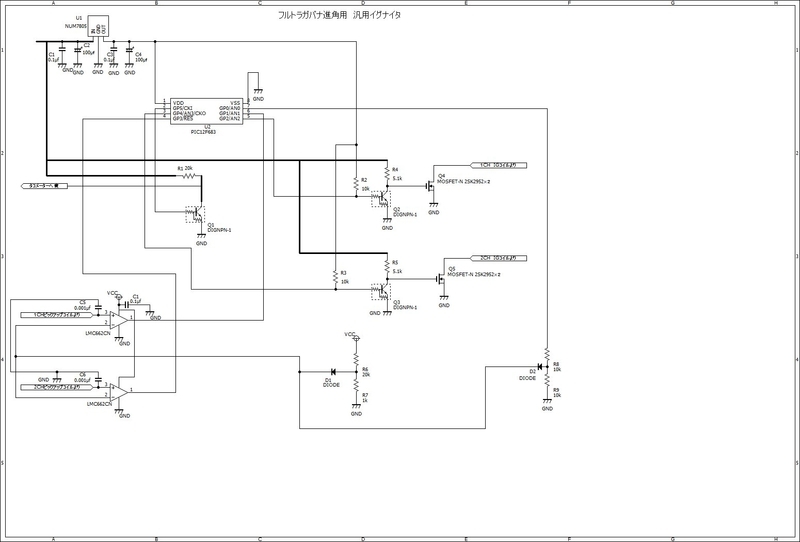Select C1 0.1µF capacitor beside upper op-amp

click(x=127, y=305)
